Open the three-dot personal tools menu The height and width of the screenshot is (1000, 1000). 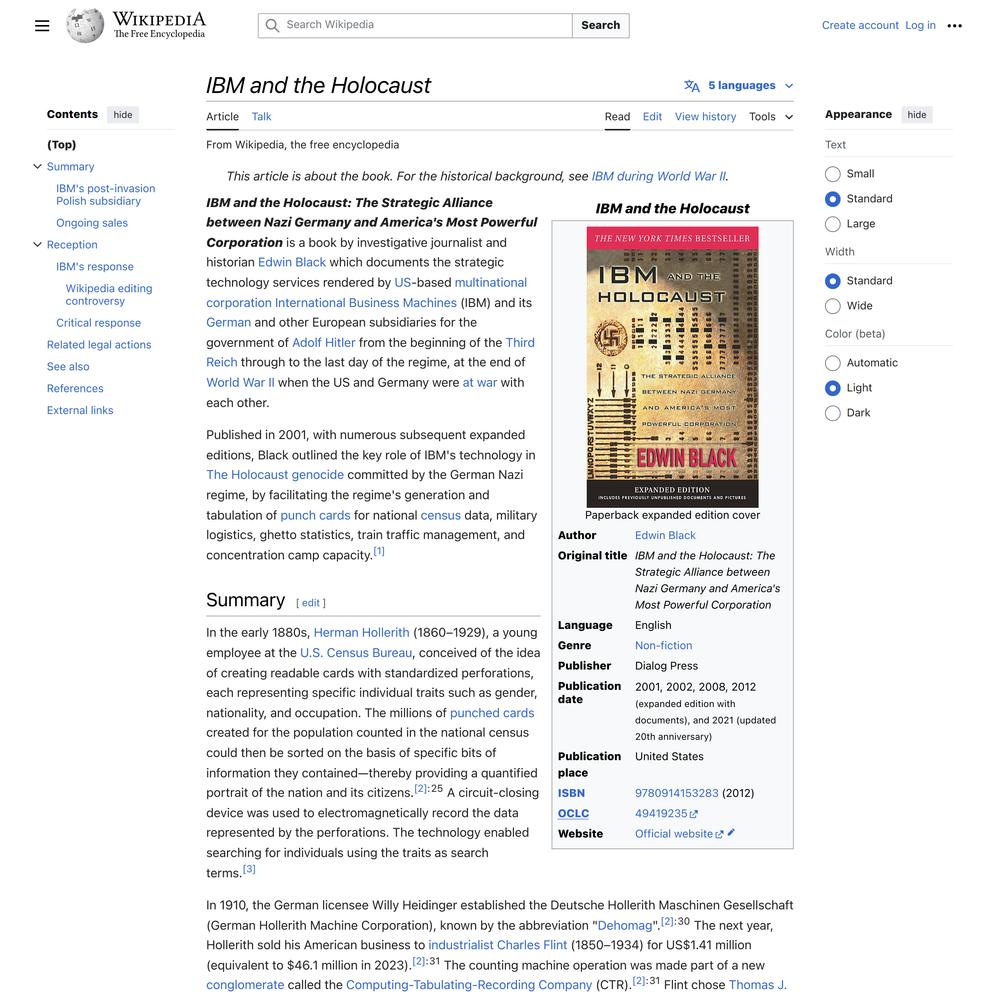(954, 26)
